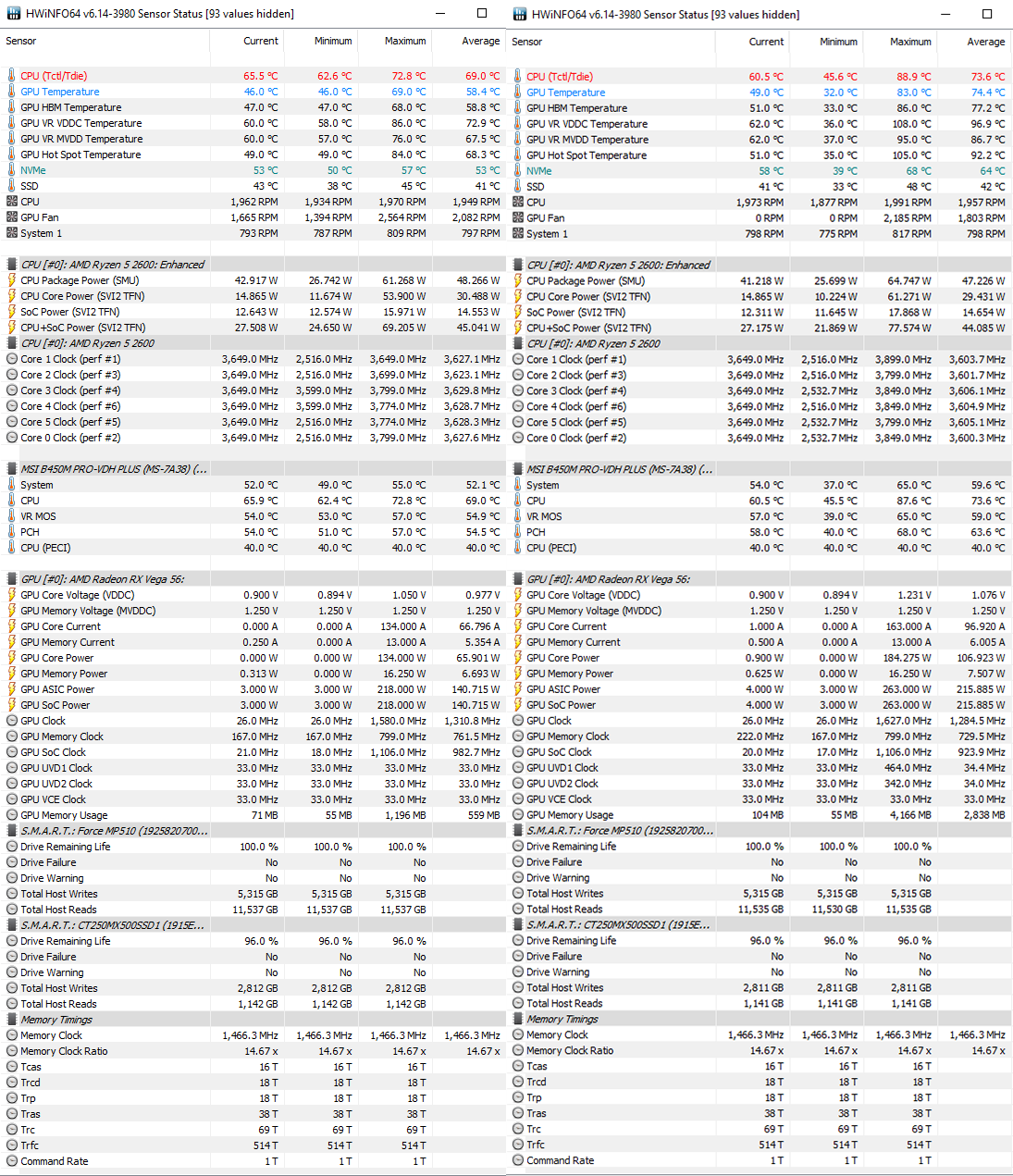Select CPU (PECI) row in left window

pos(253,548)
